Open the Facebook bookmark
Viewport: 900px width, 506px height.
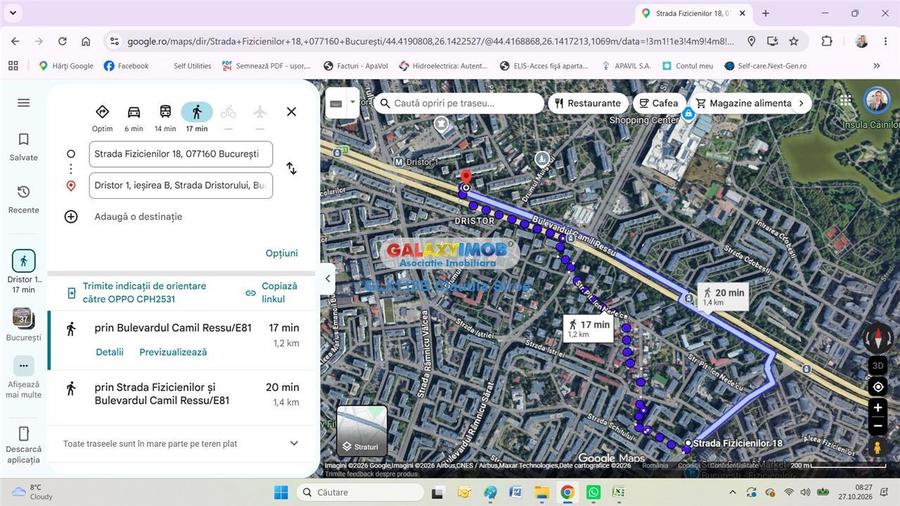tap(126, 66)
